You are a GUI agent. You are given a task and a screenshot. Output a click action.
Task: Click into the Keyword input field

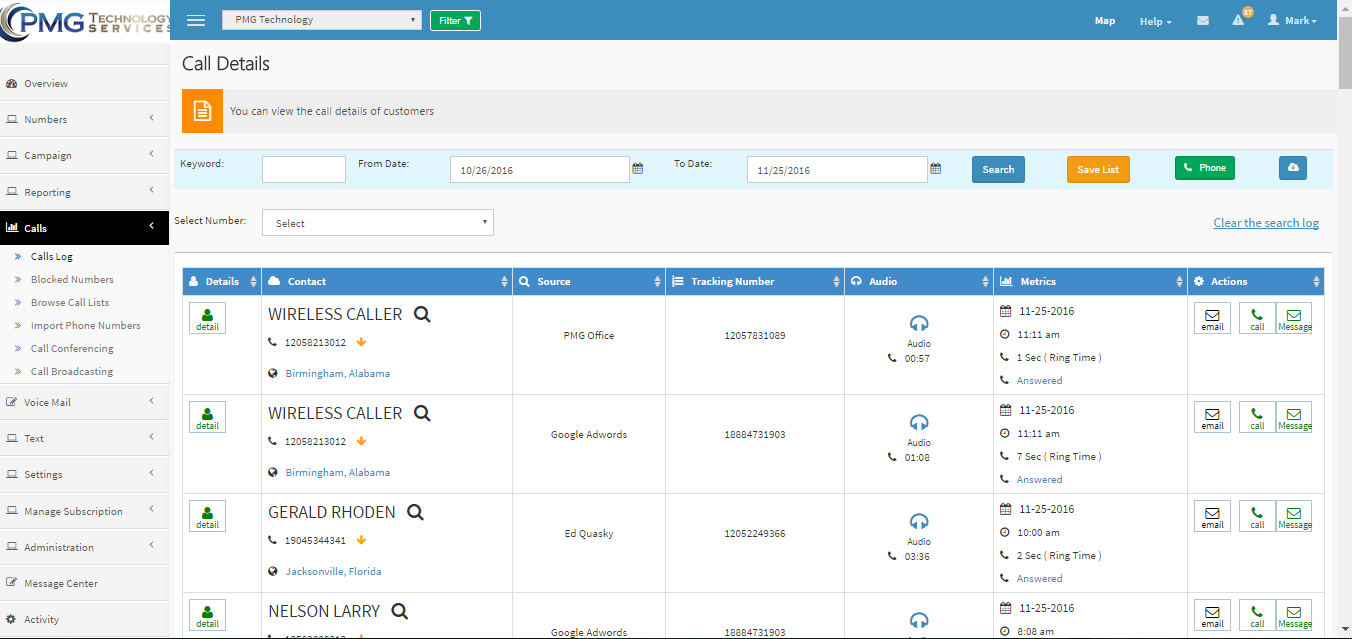(304, 169)
